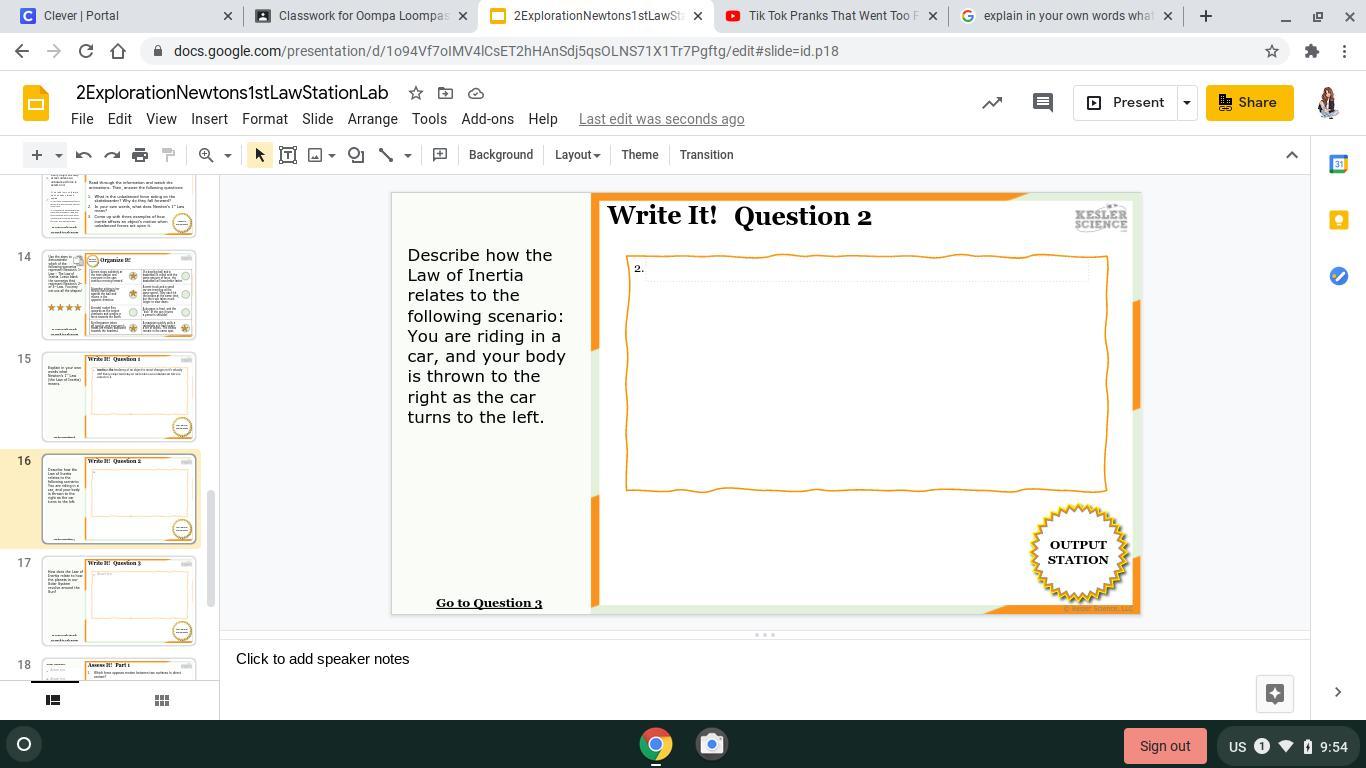Click the Sign out button
Viewport: 1366px width, 768px height.
[1165, 746]
